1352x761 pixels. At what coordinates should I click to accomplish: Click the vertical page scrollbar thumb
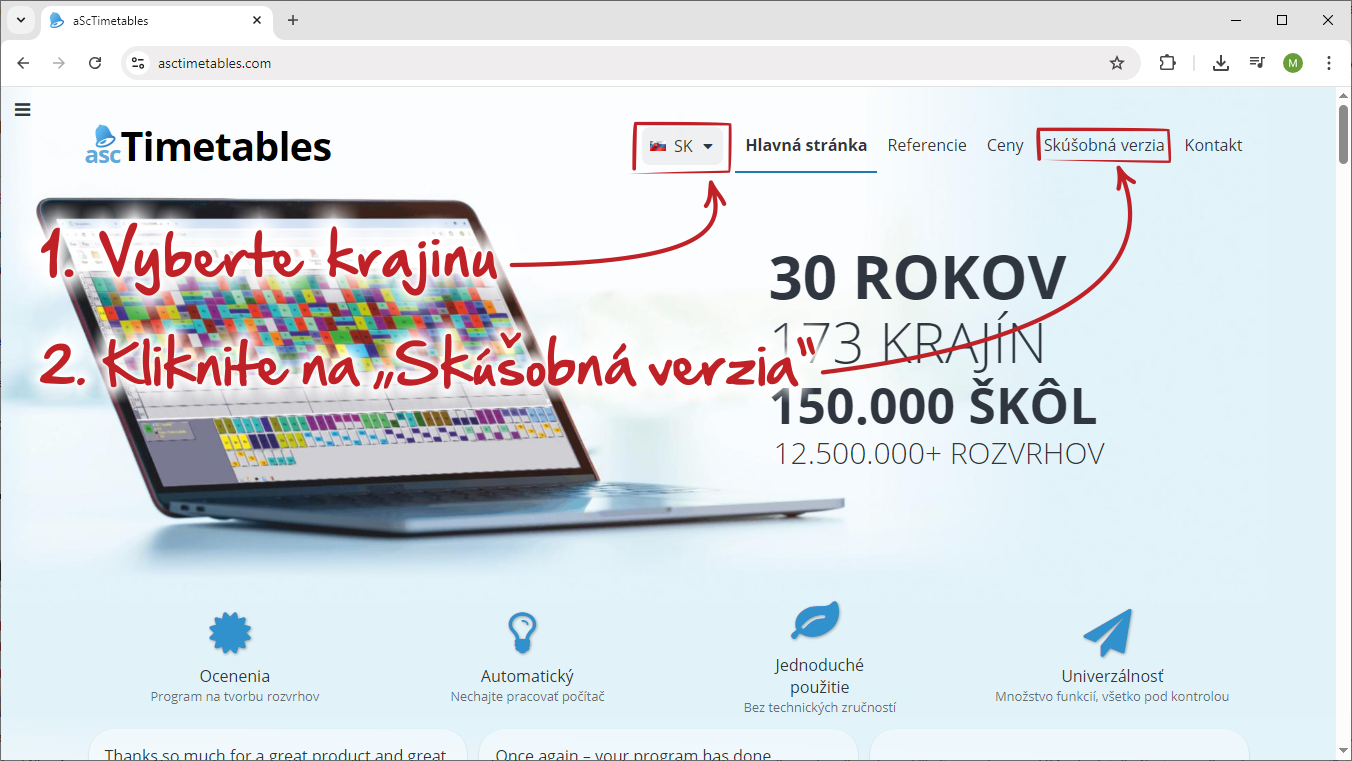click(x=1344, y=133)
